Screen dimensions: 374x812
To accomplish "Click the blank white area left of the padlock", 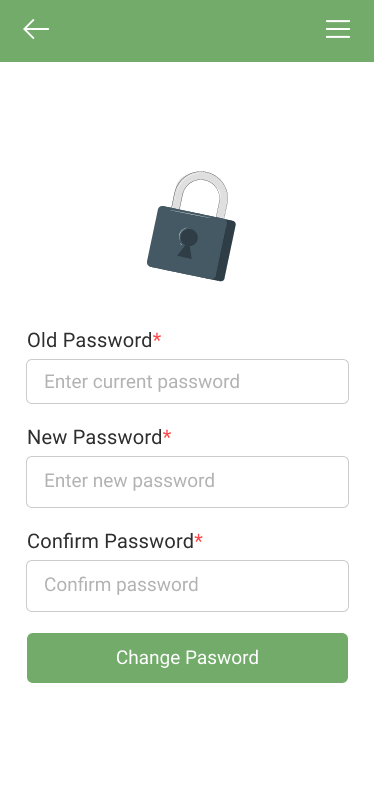I will click(73, 226).
